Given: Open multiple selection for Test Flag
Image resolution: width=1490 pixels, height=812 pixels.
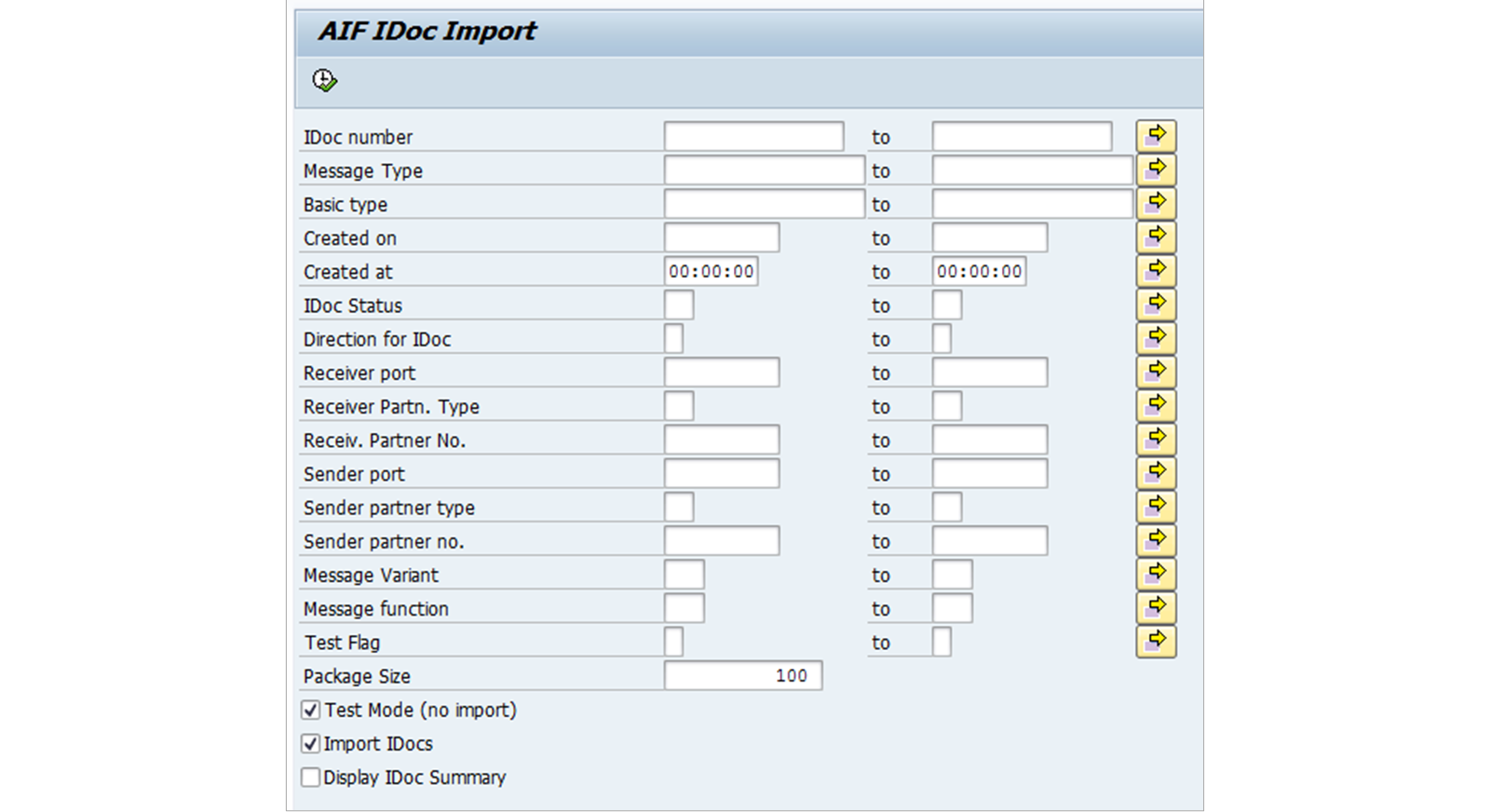Looking at the screenshot, I should (x=1156, y=642).
